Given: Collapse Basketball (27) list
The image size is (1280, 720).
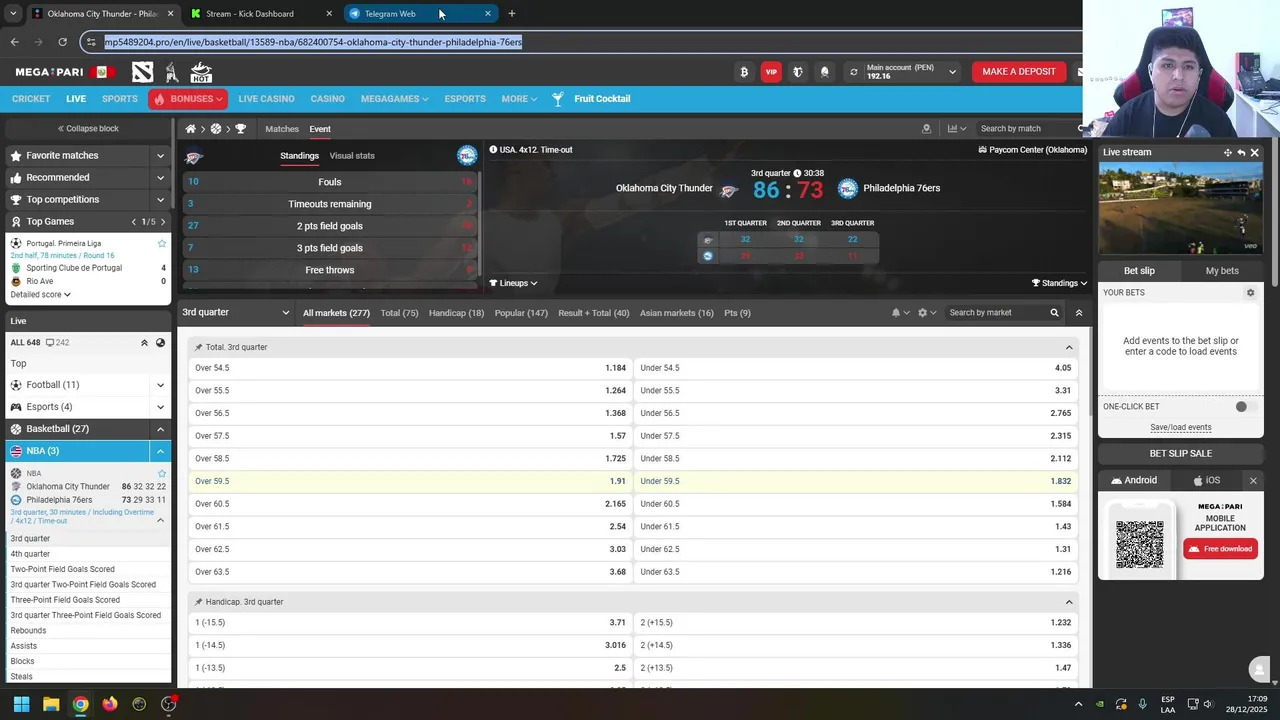Looking at the screenshot, I should click(160, 429).
